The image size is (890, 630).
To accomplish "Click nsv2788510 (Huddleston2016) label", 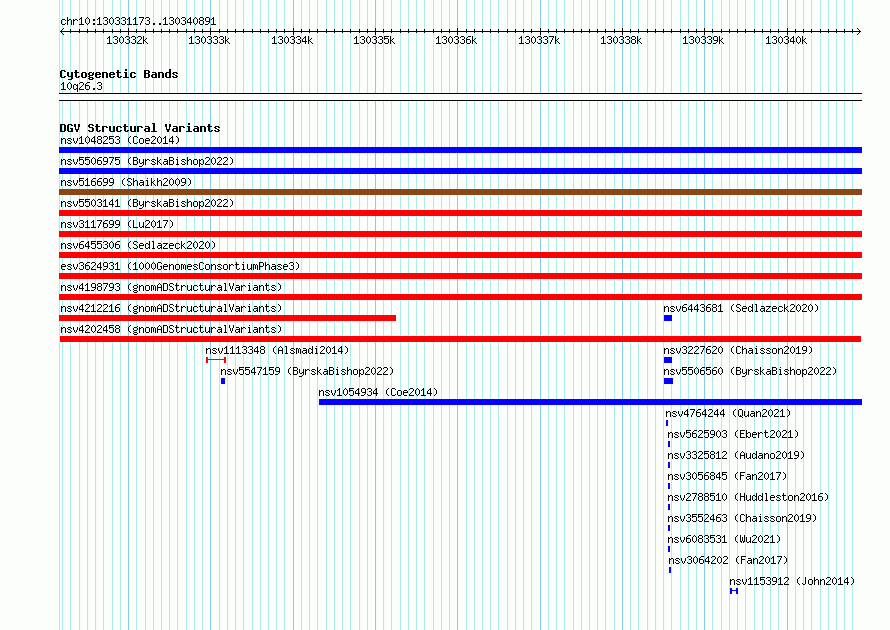I will coord(748,497).
